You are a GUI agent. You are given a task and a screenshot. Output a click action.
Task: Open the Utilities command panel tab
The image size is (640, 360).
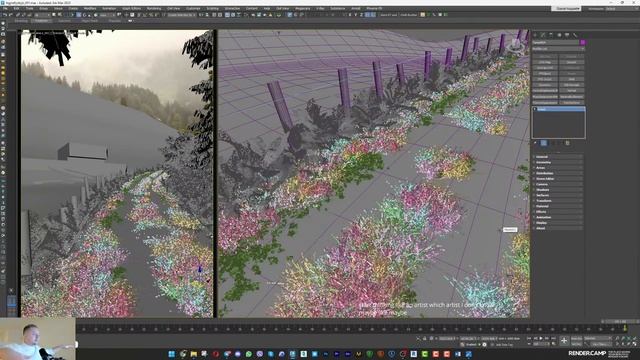(x=575, y=35)
